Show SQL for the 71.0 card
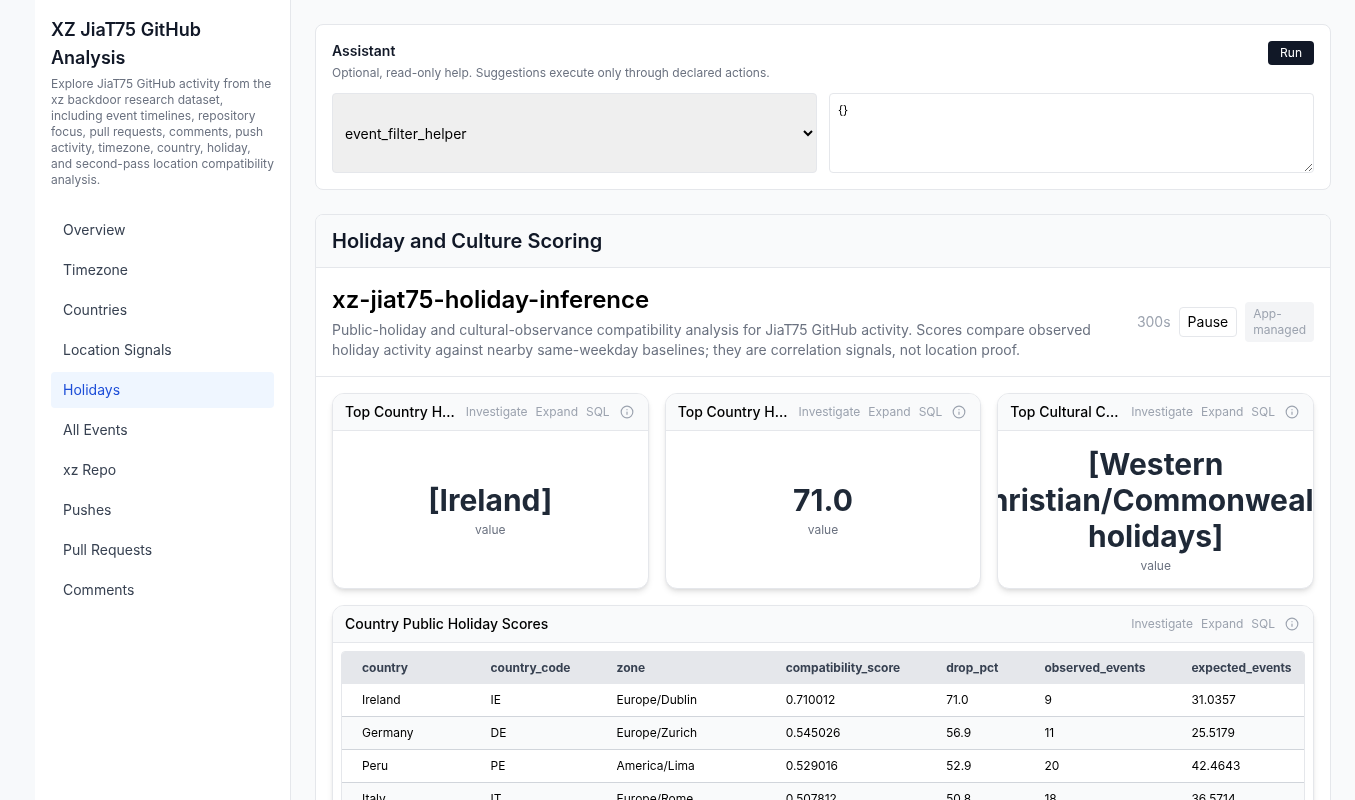The width and height of the screenshot is (1355, 800). click(x=930, y=412)
